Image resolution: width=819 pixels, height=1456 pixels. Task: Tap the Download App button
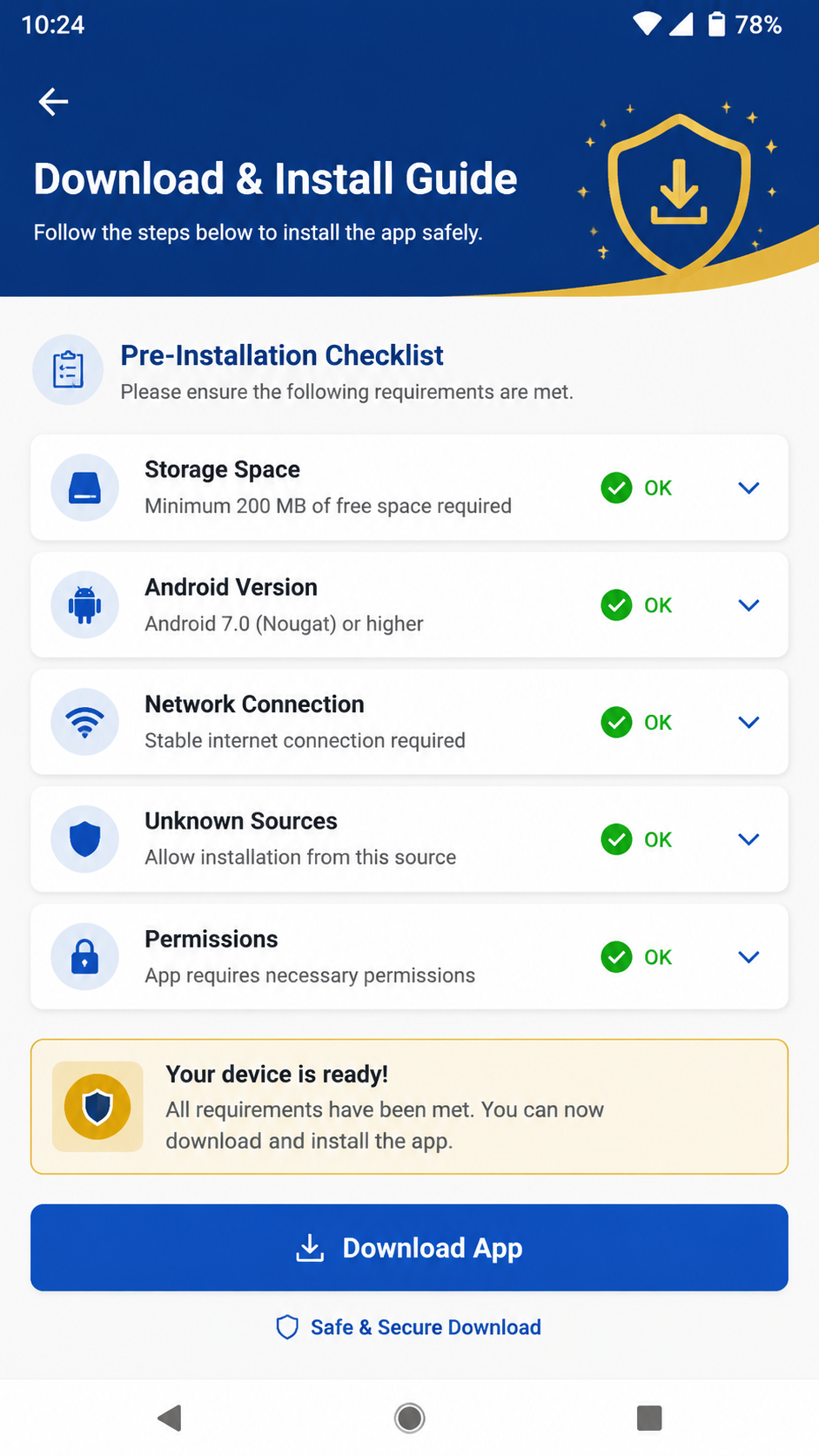409,1248
